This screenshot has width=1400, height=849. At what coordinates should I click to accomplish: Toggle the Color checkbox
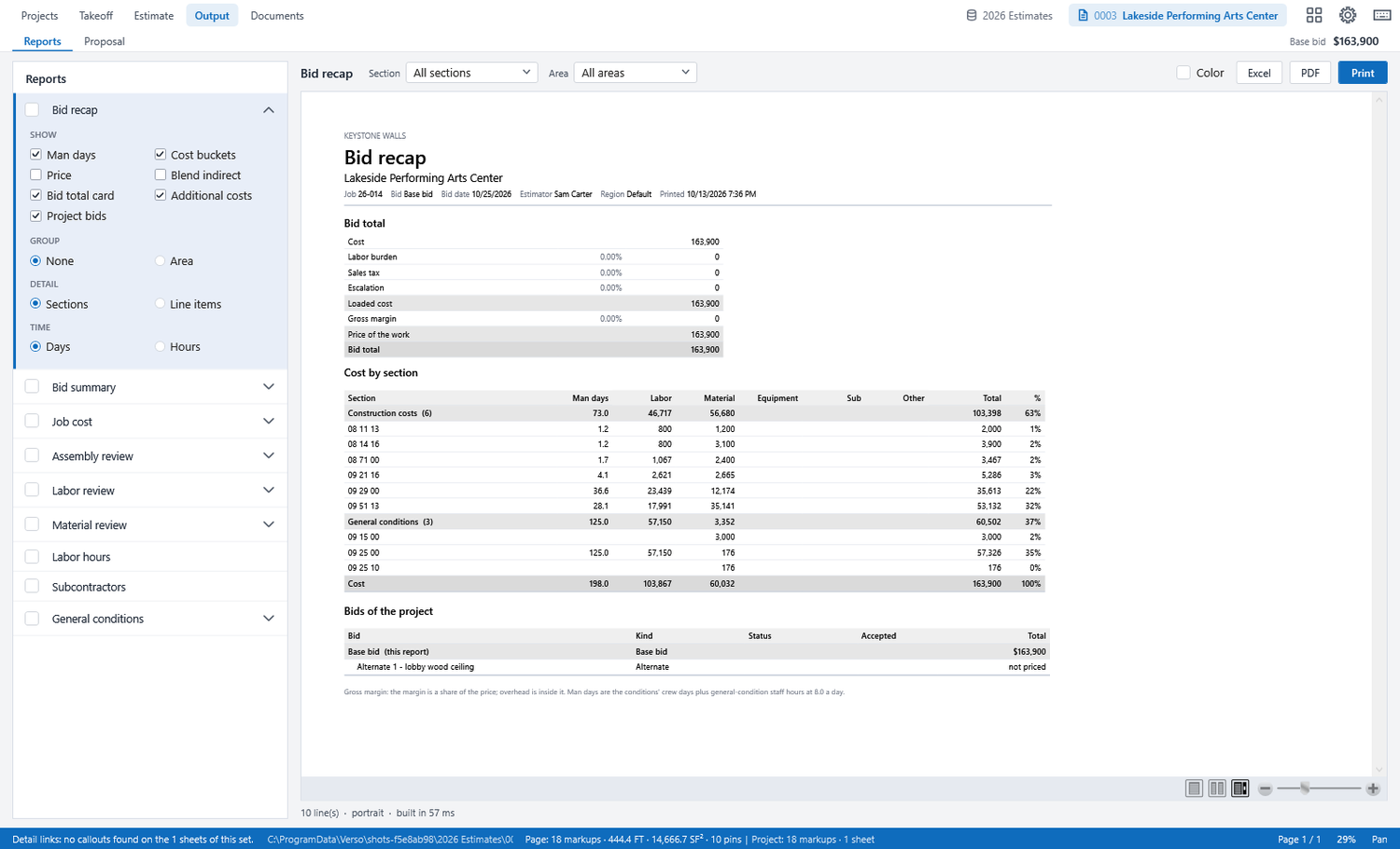coord(1183,73)
